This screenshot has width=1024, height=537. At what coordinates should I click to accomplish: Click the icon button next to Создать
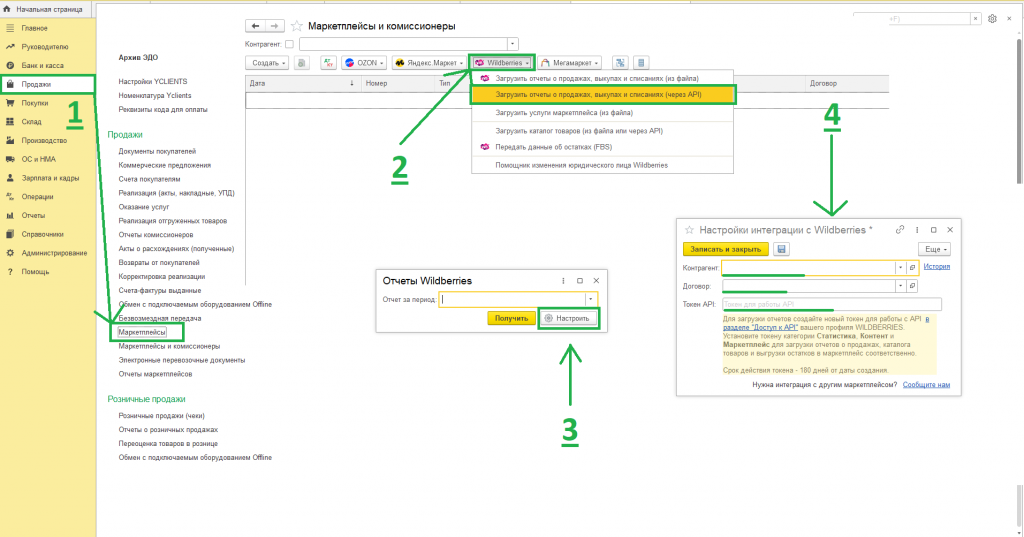coord(301,63)
